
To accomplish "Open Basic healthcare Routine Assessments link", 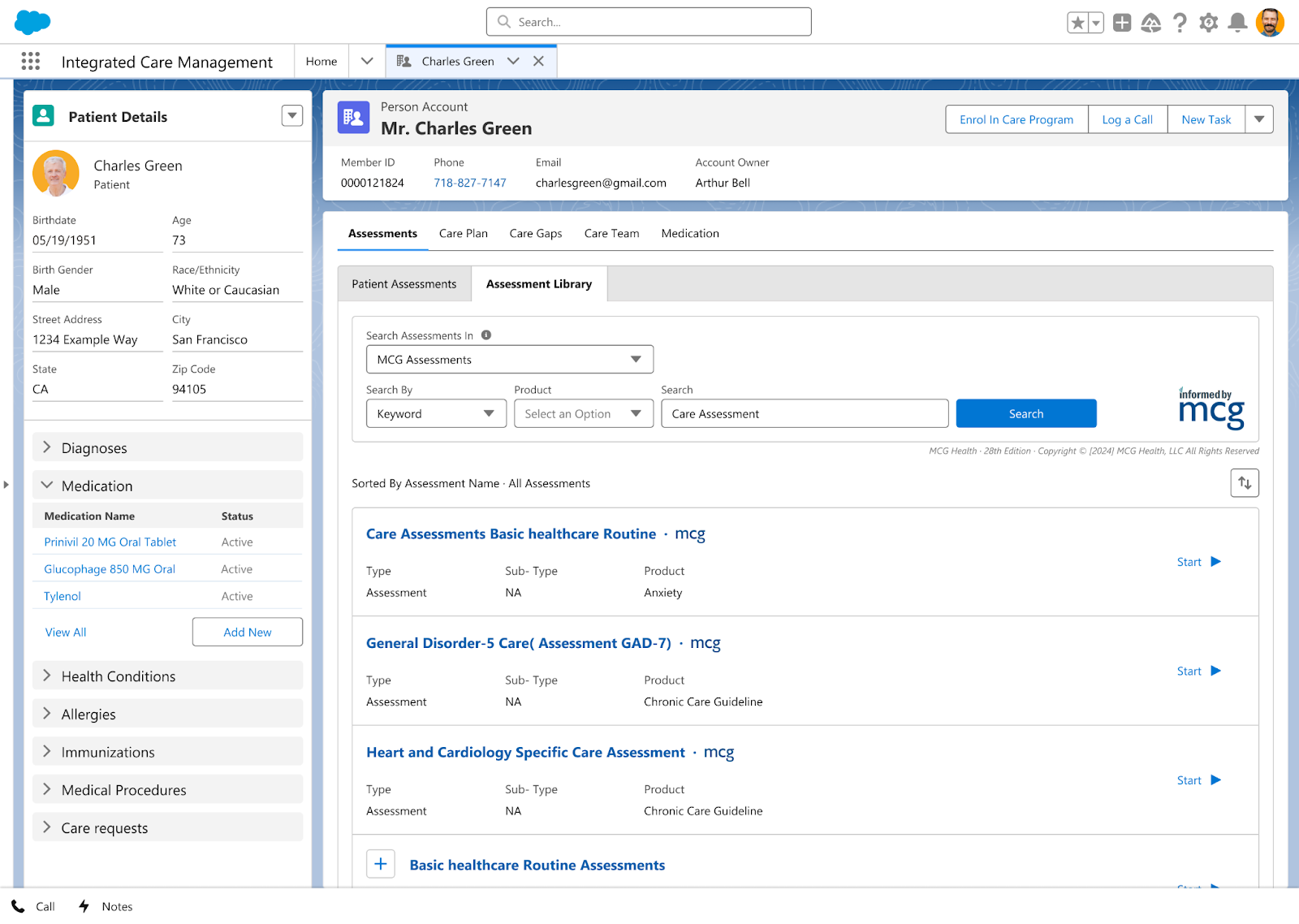I will pyautogui.click(x=537, y=866).
